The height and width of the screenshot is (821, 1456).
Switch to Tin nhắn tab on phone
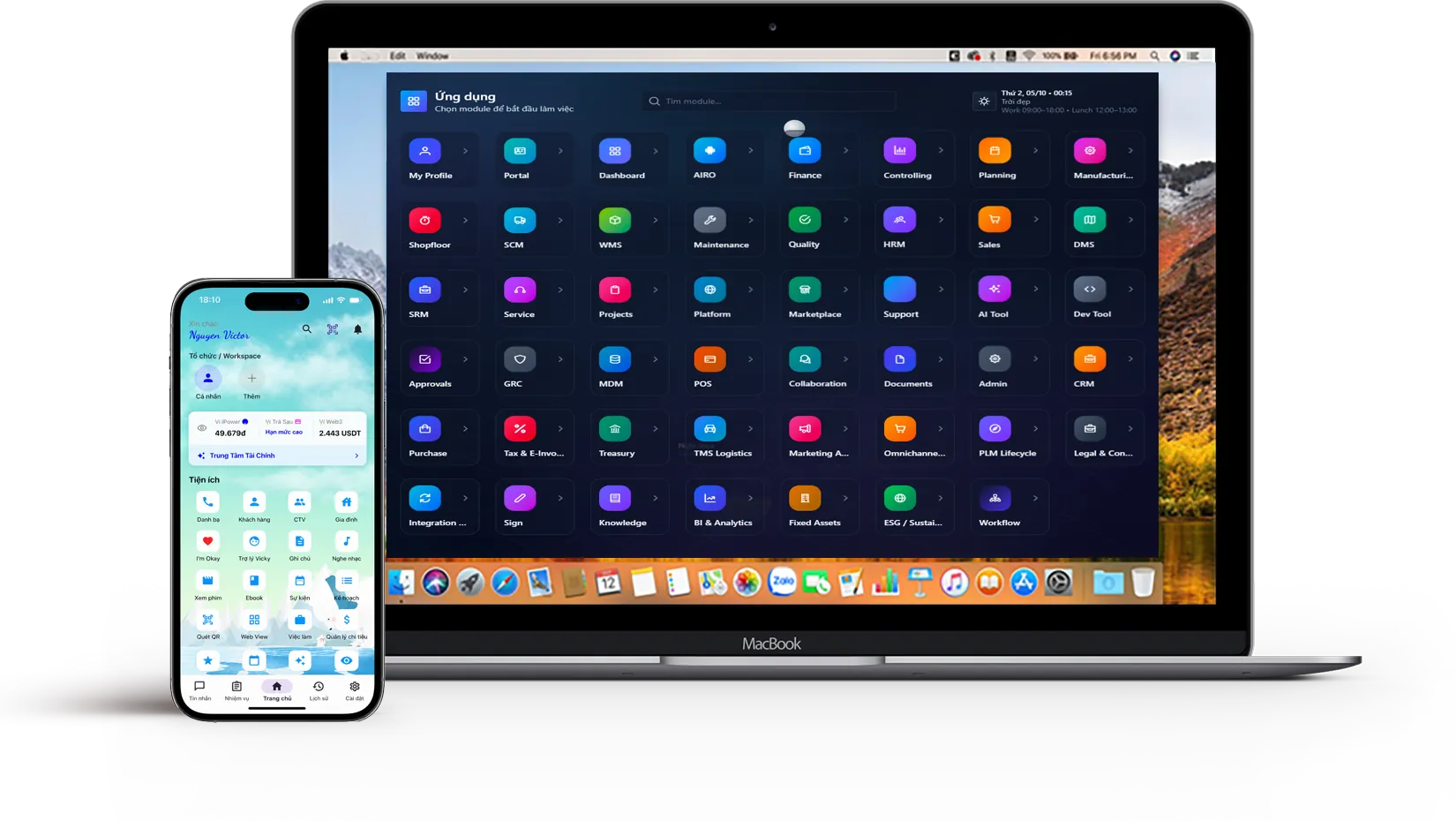(199, 690)
